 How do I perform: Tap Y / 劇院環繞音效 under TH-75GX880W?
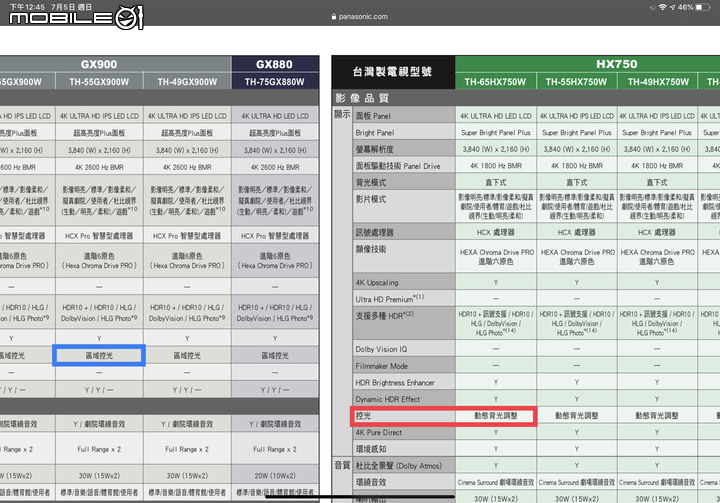pos(275,424)
